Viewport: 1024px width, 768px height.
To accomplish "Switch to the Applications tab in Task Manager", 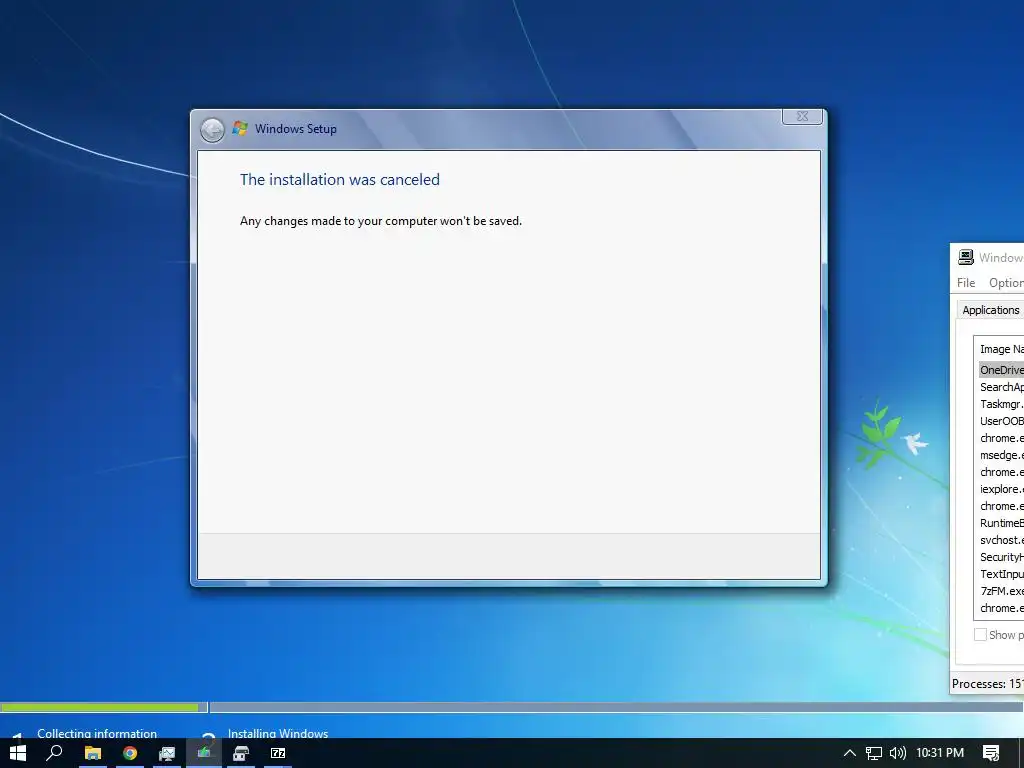I will point(990,310).
